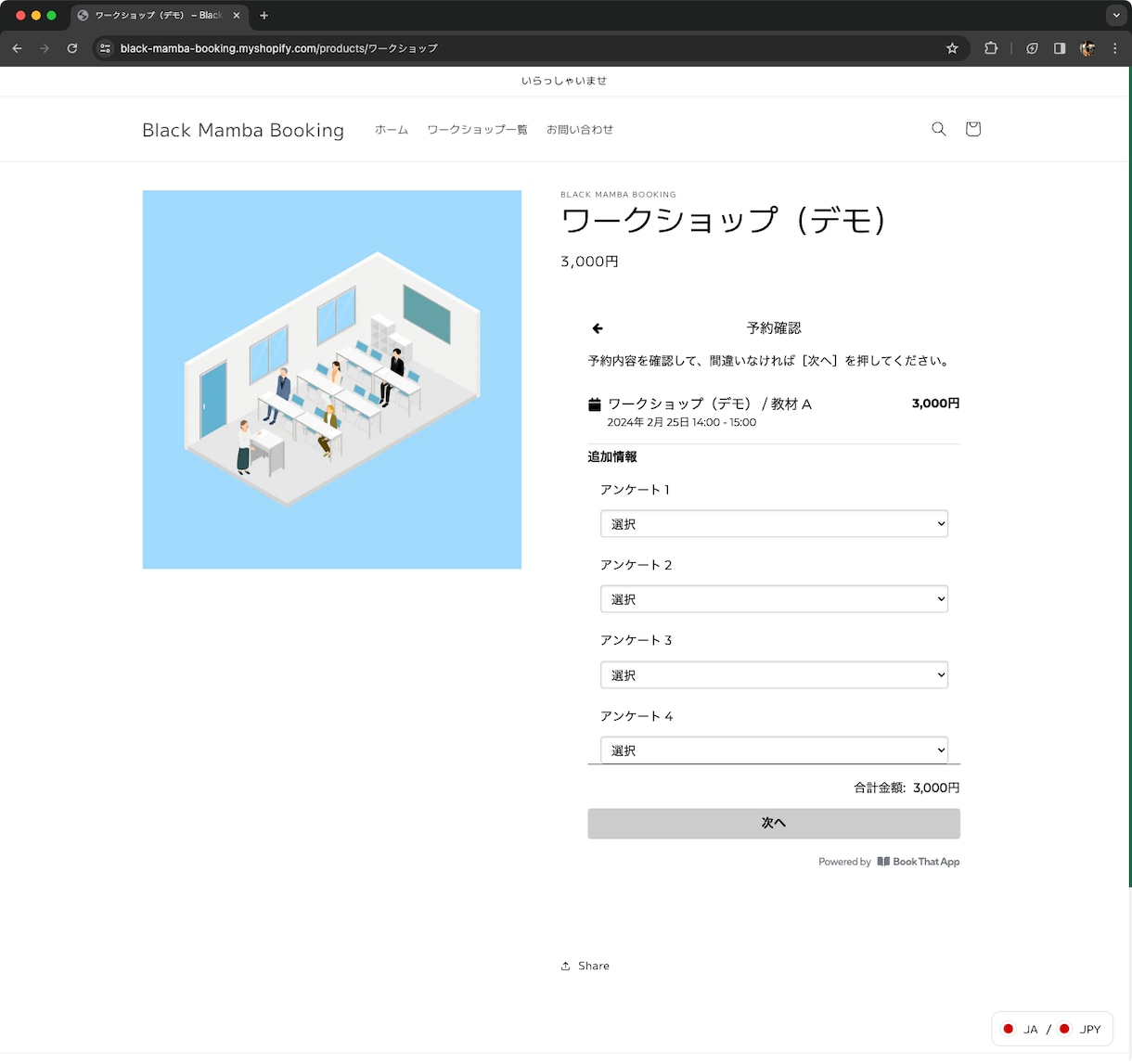Open the shopping cart icon
Screen dimensions: 1132x1064
[x=972, y=129]
